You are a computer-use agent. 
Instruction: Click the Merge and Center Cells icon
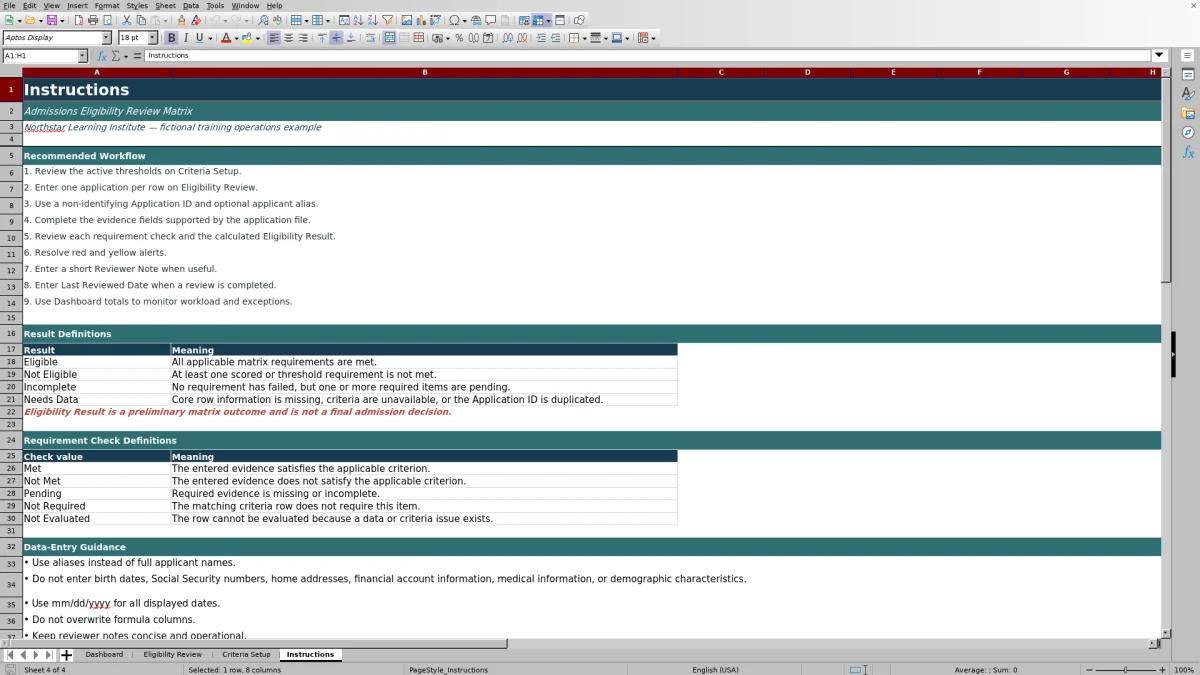pos(390,38)
